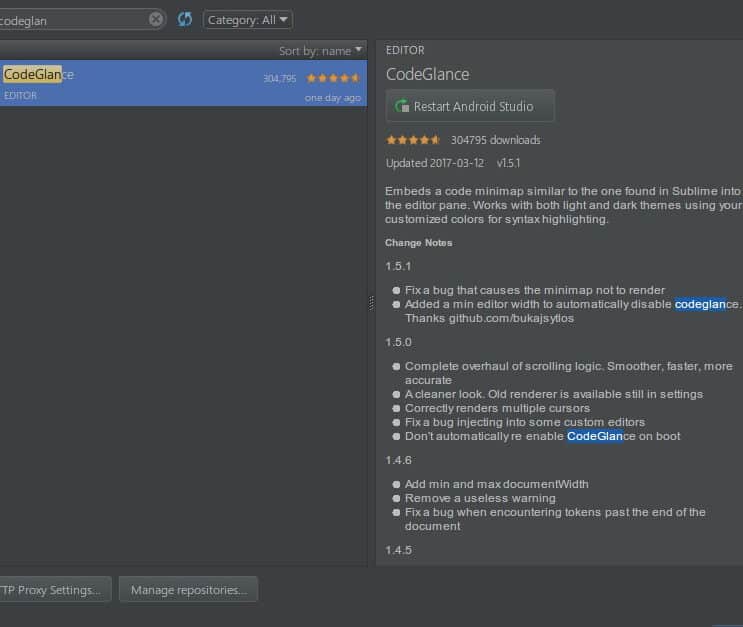Click the github.com/bukajsytlos text
The image size is (743, 627).
[511, 318]
